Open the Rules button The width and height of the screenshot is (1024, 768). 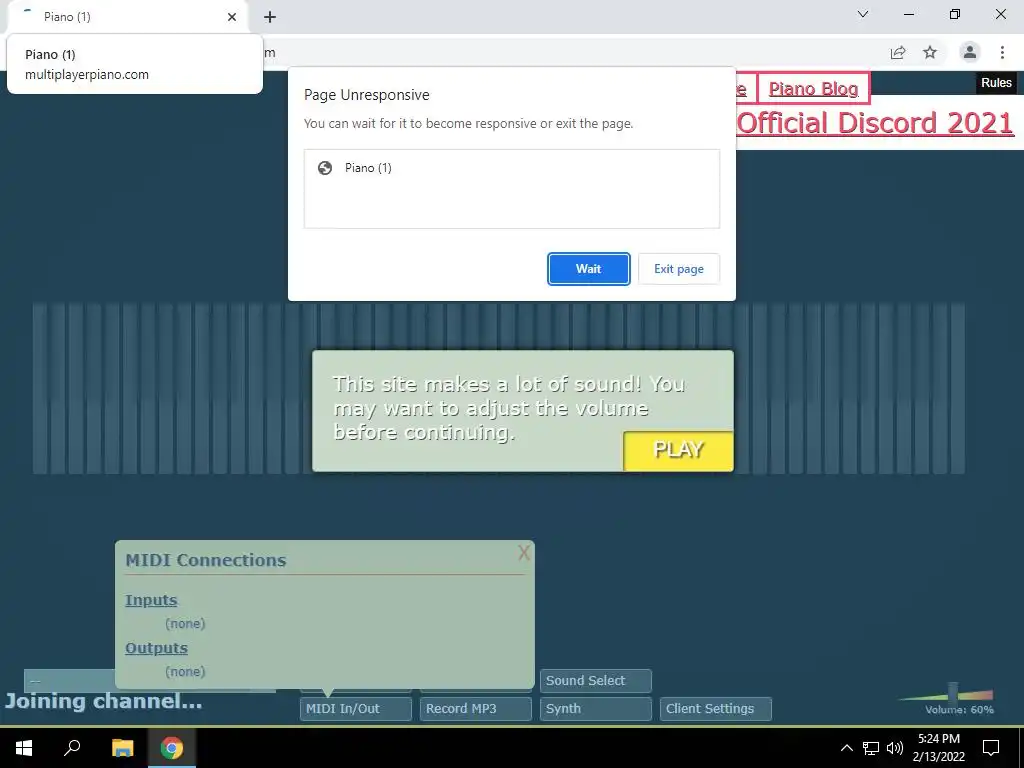[996, 83]
